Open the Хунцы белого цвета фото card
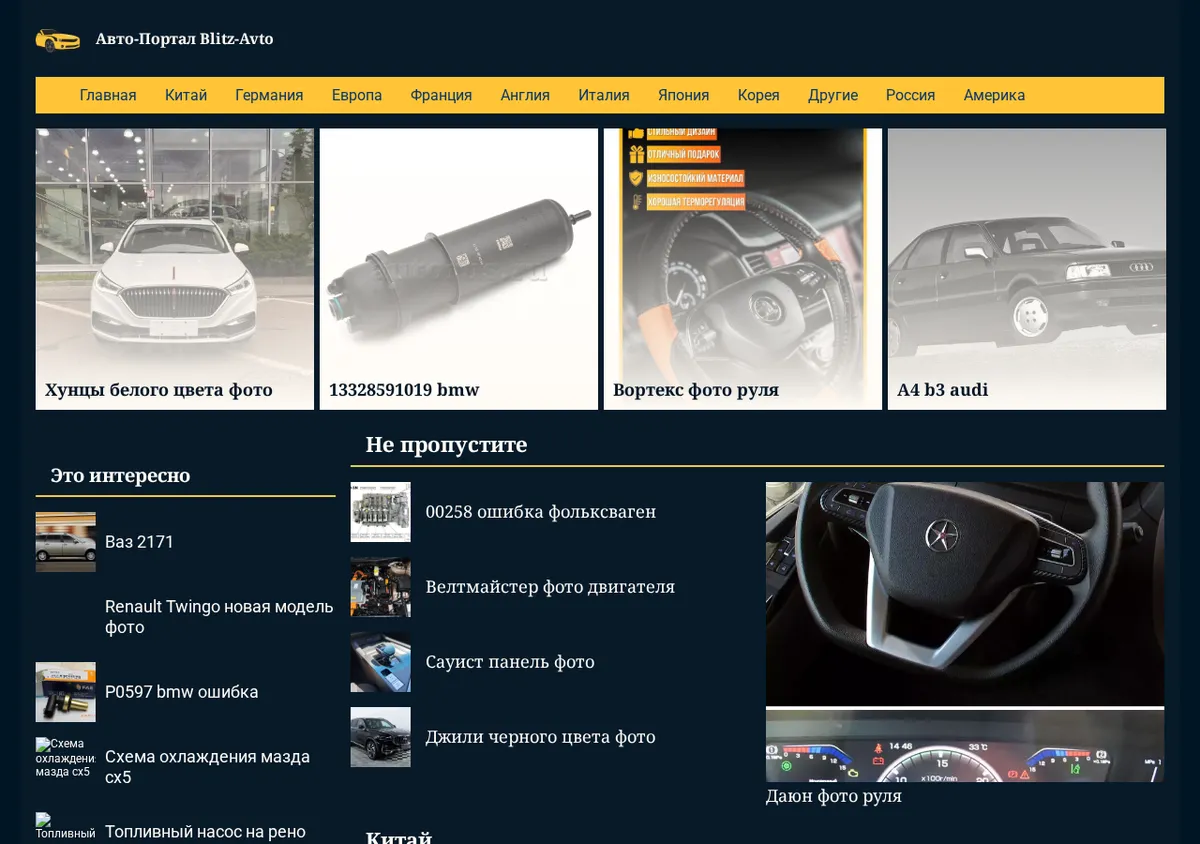The image size is (1200, 844). click(x=175, y=269)
